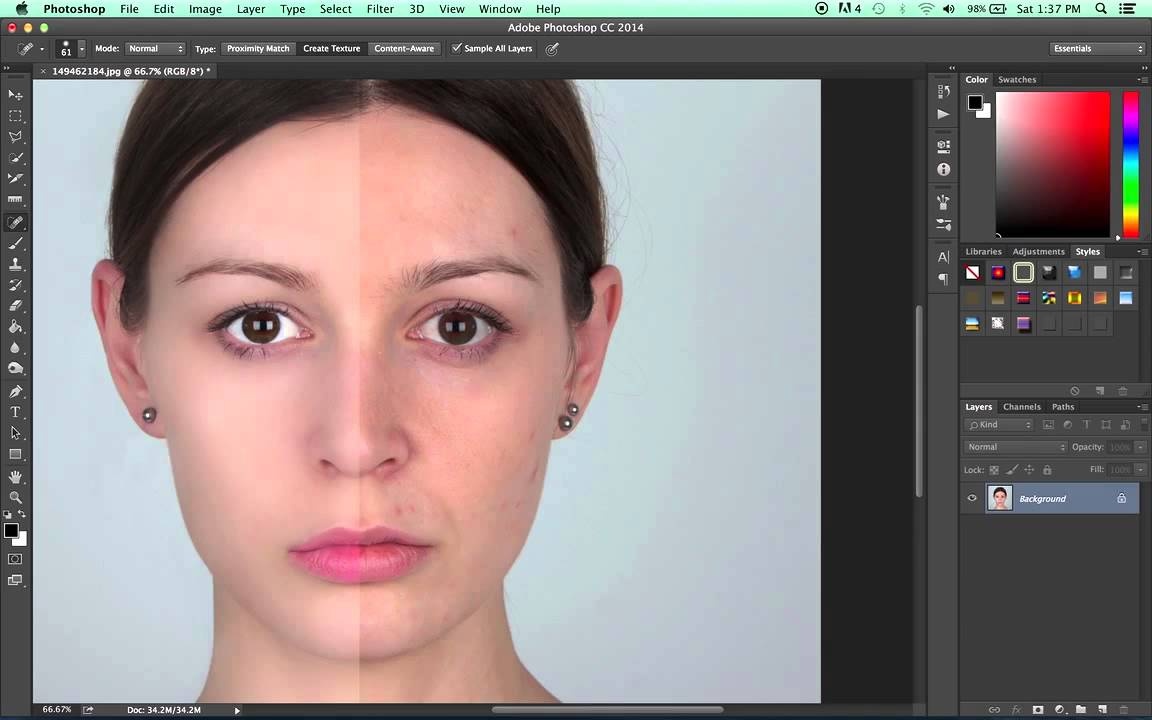Toggle the Sample All Layers checkbox
This screenshot has width=1152, height=720.
tap(457, 48)
